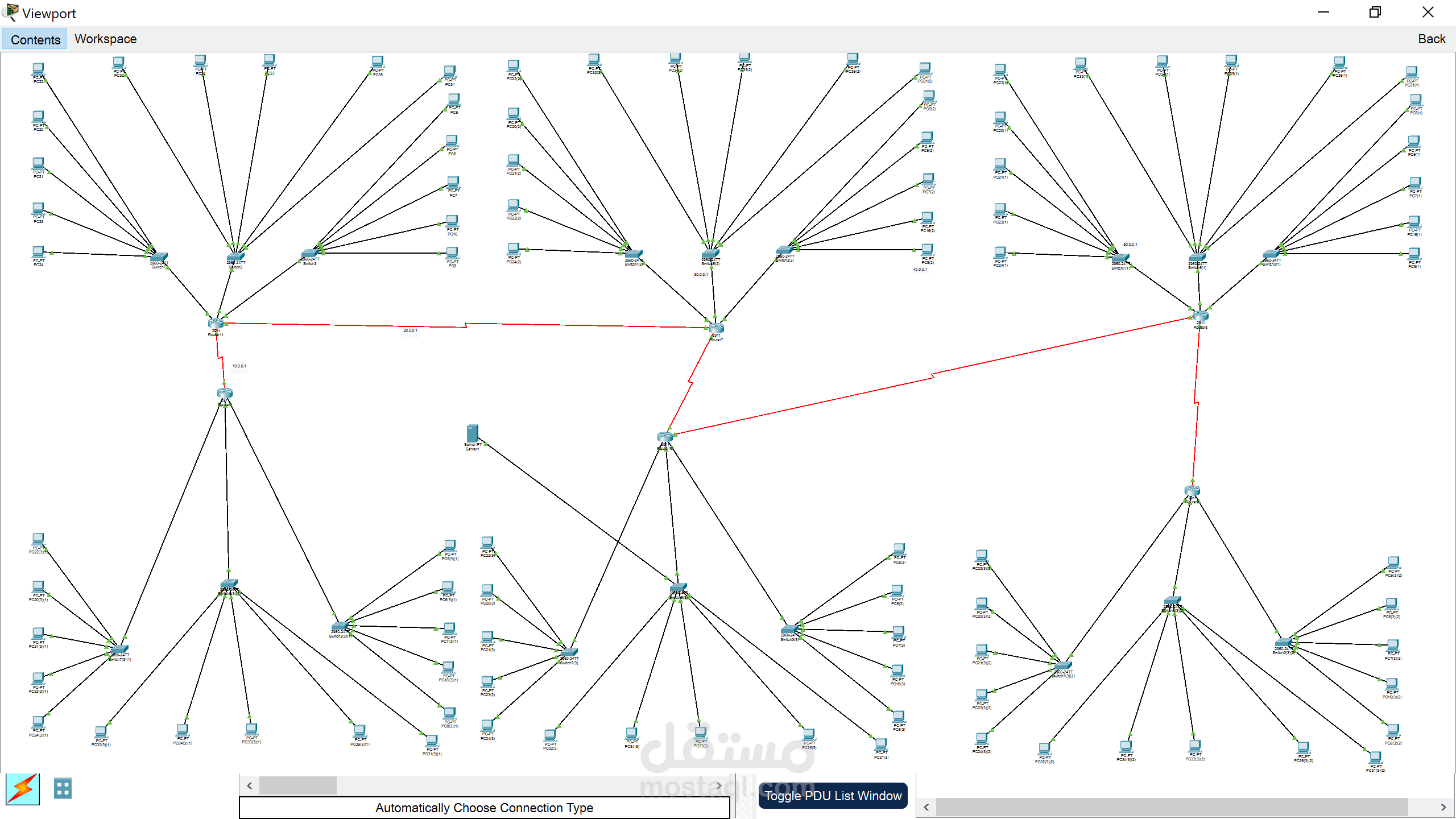1456x819 pixels.
Task: Toggle the PDU List Window
Action: tap(833, 796)
